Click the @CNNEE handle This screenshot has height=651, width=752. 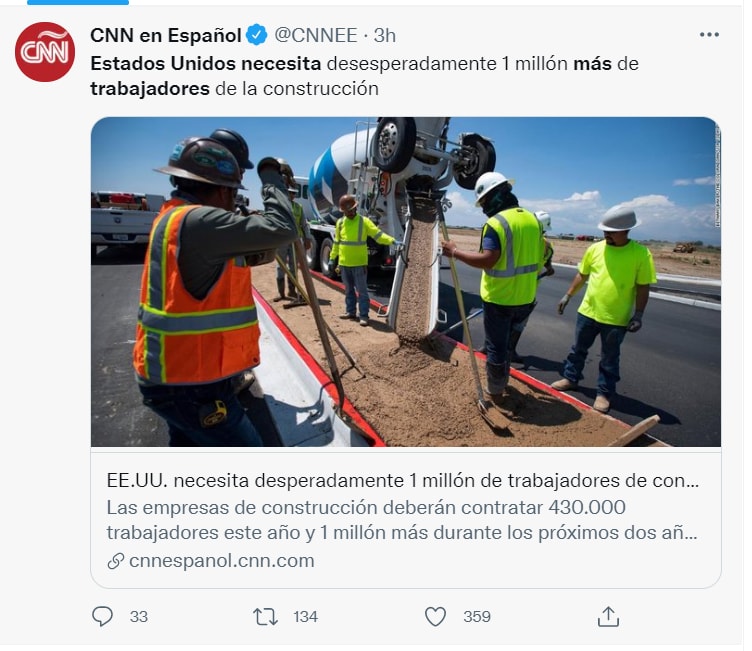(x=316, y=35)
